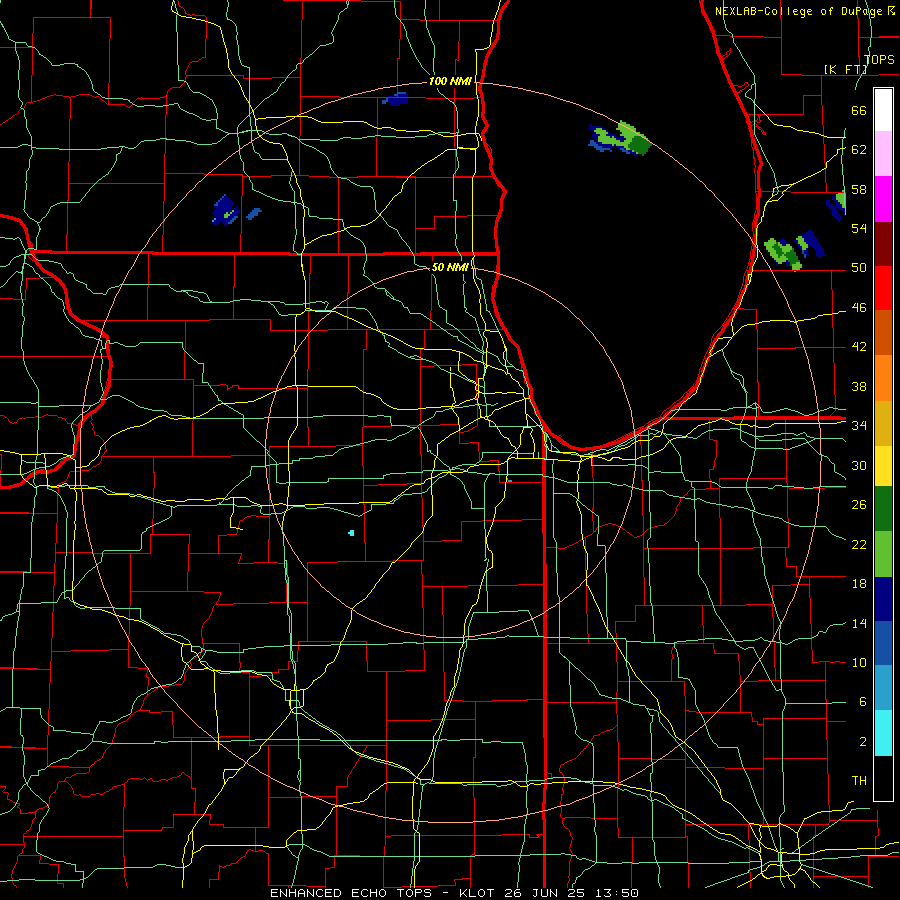Click the white swatch atop the tops legend

[883, 110]
